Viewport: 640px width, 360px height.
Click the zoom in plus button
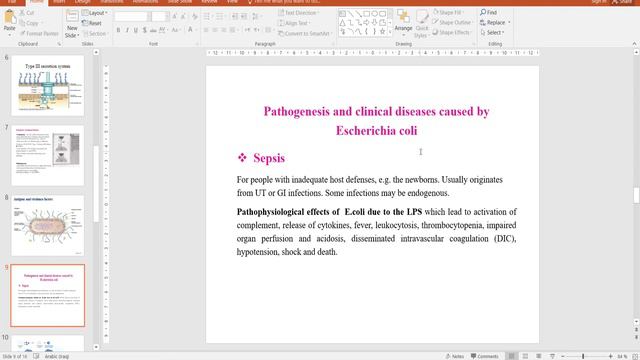pyautogui.click(x=610, y=356)
